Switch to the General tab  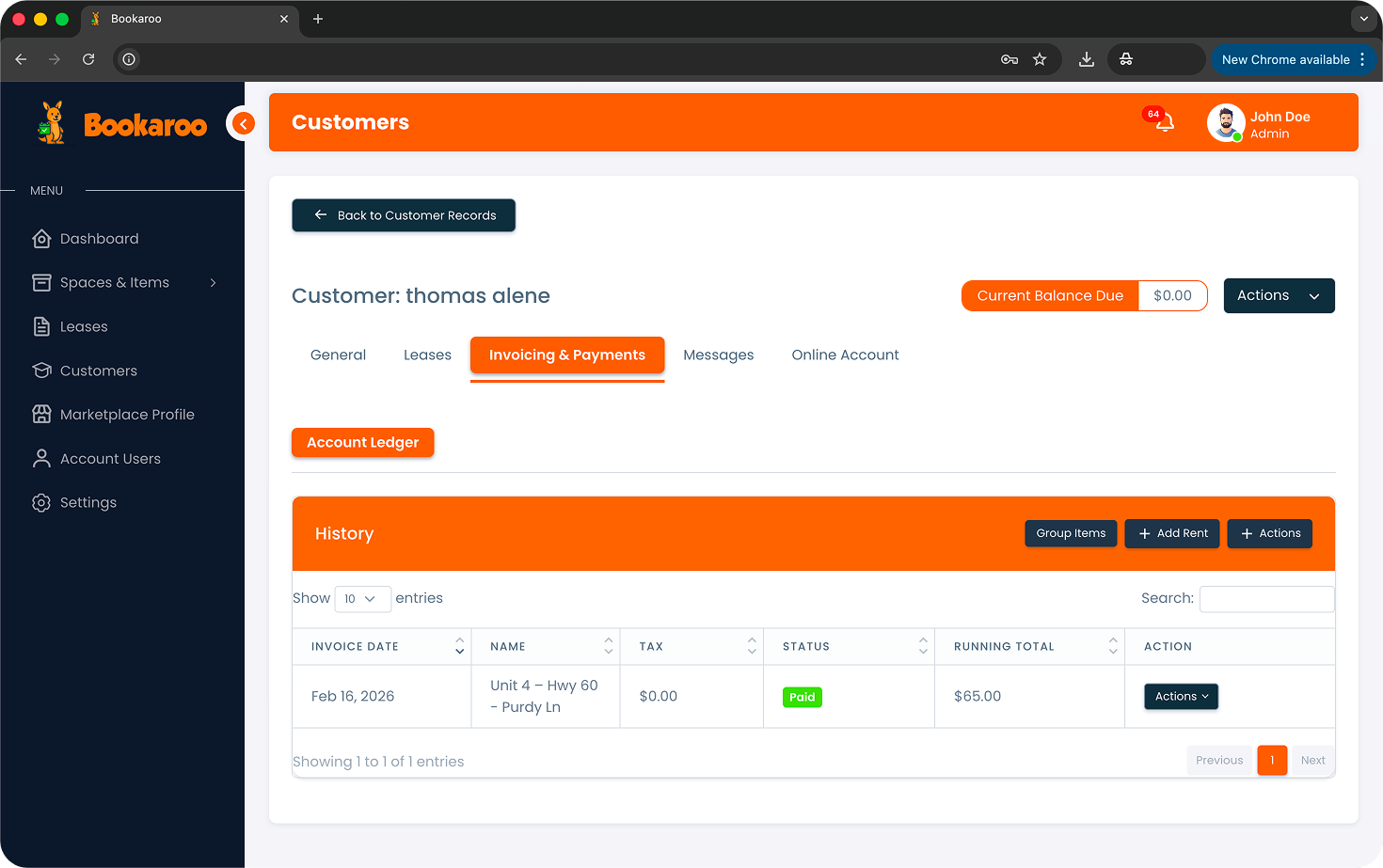(338, 355)
